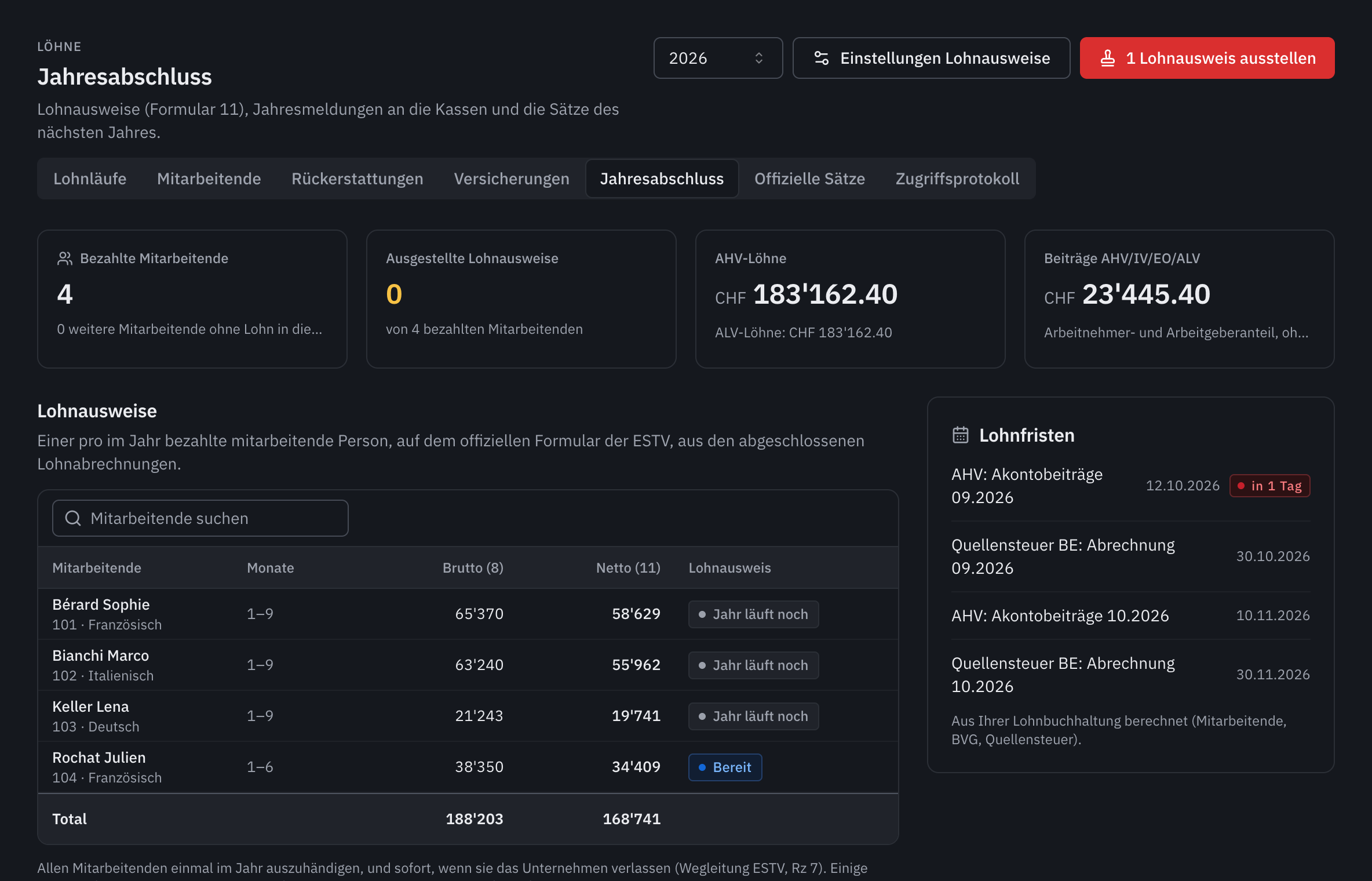Go to the Offizielle Sätze tab
1372x881 pixels.
tap(809, 179)
